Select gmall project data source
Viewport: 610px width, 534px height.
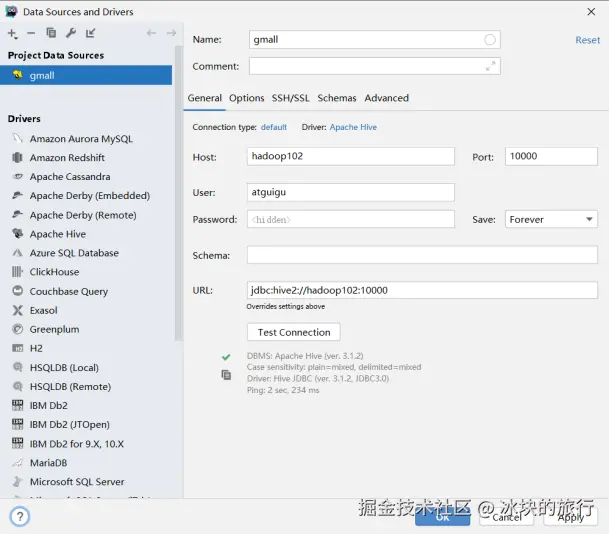[86, 75]
